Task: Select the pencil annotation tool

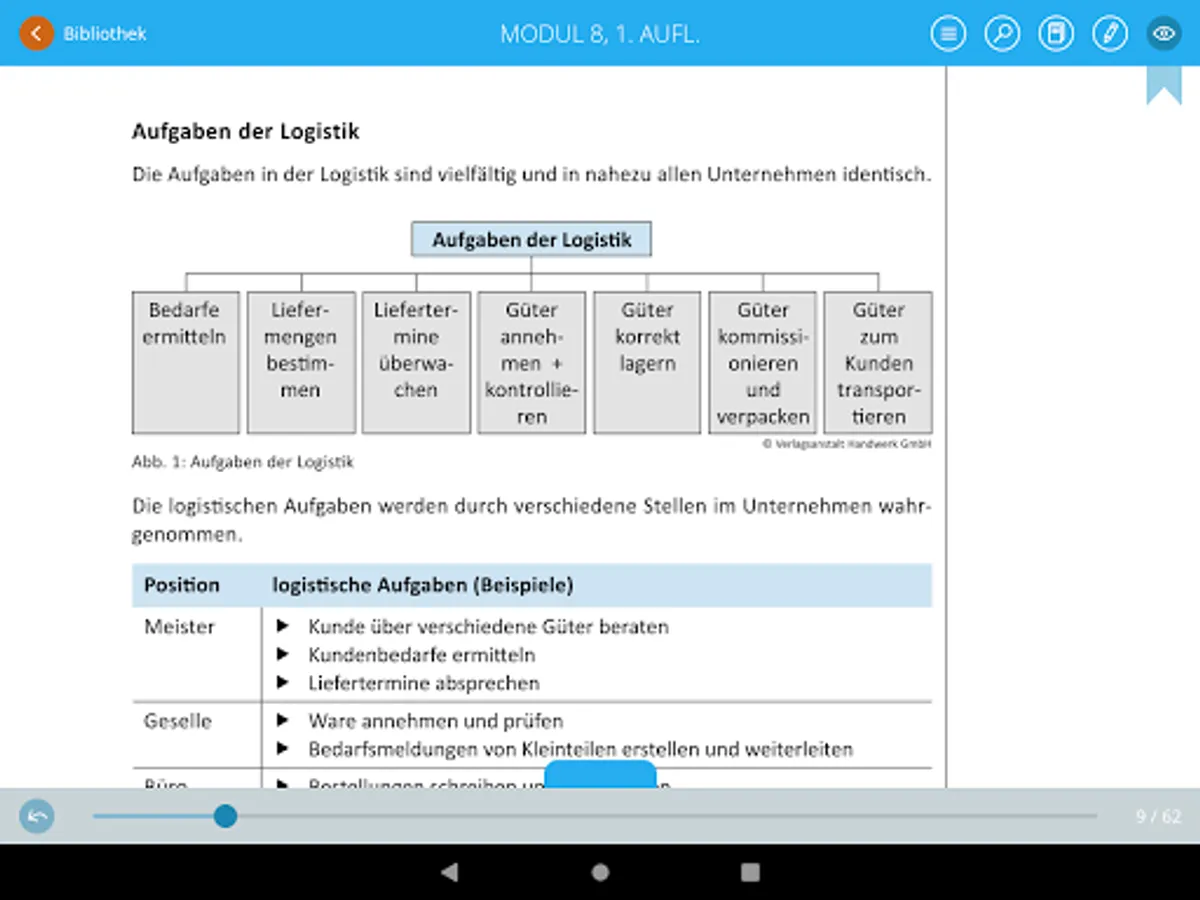Action: click(x=1109, y=33)
